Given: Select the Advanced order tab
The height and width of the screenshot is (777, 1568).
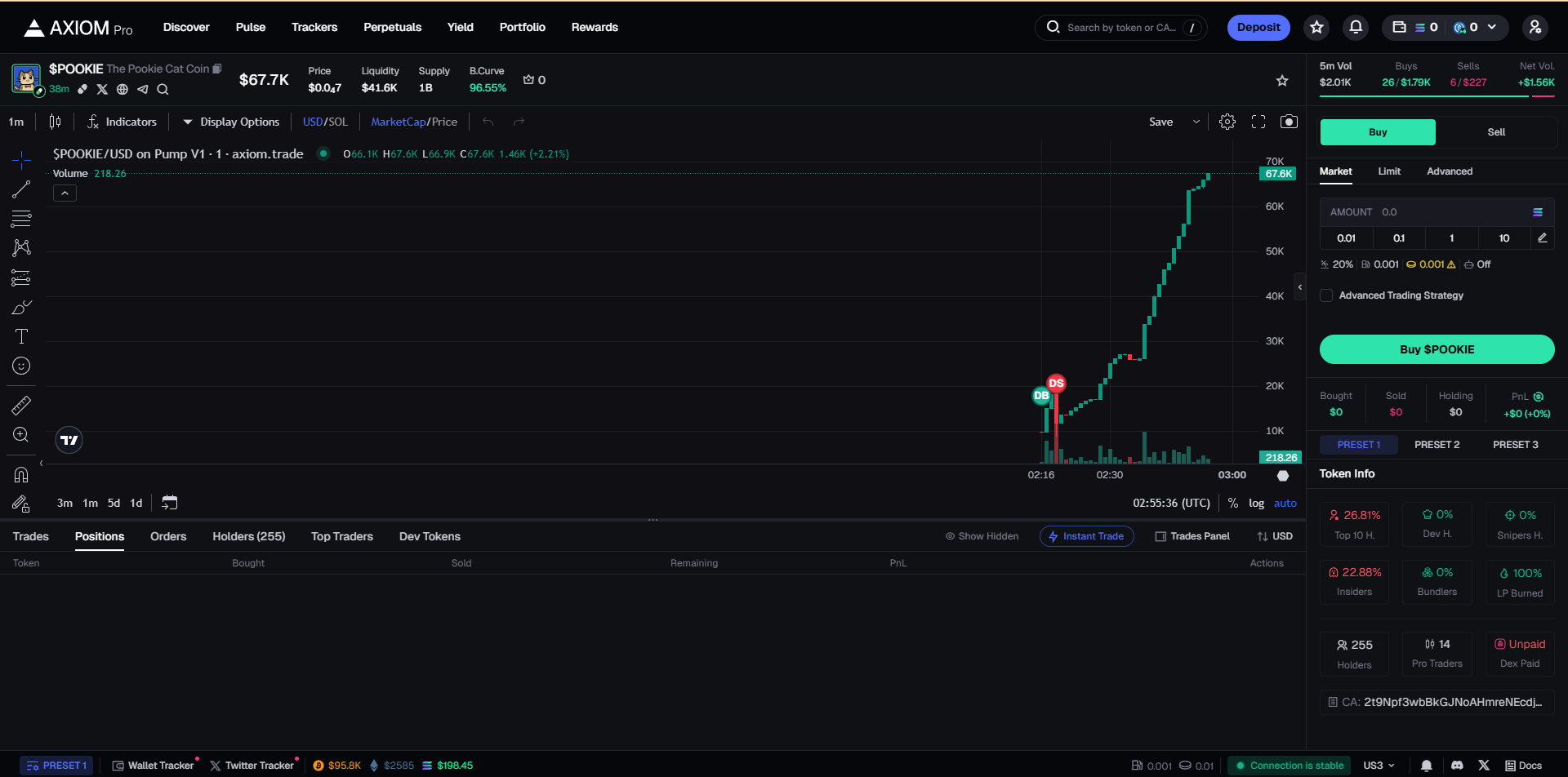Looking at the screenshot, I should tap(1450, 171).
